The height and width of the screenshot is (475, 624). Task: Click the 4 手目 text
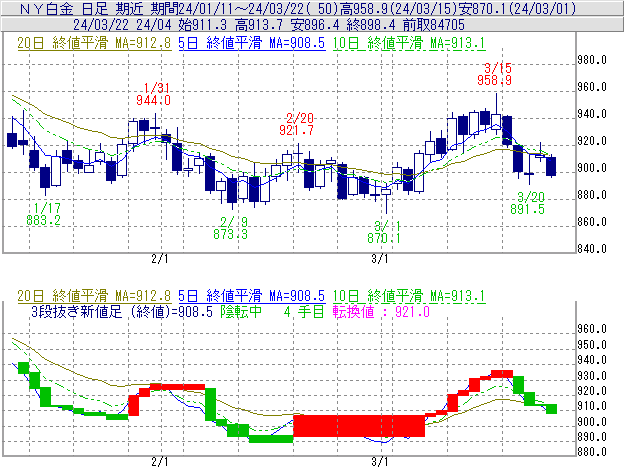click(x=304, y=311)
